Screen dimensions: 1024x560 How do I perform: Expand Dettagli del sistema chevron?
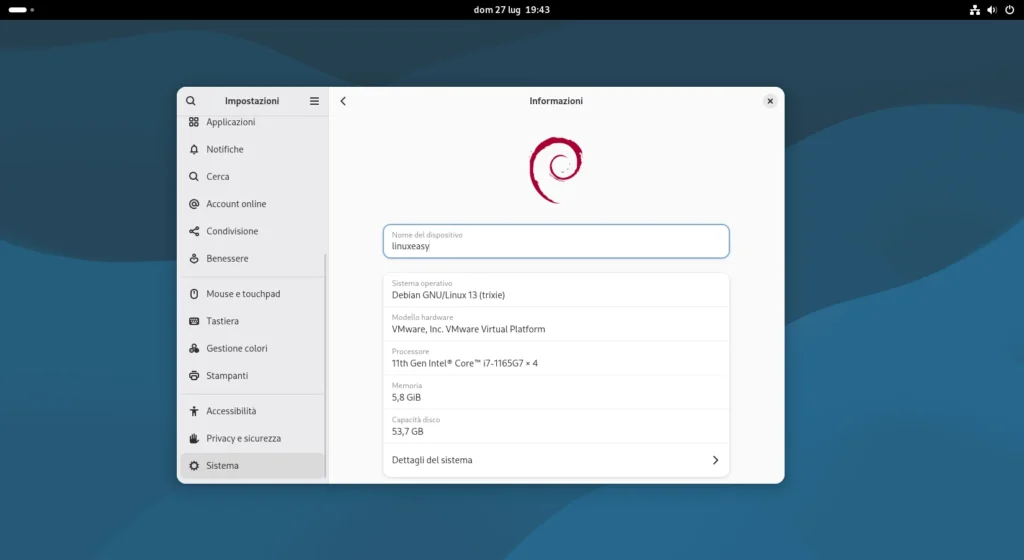coord(715,460)
